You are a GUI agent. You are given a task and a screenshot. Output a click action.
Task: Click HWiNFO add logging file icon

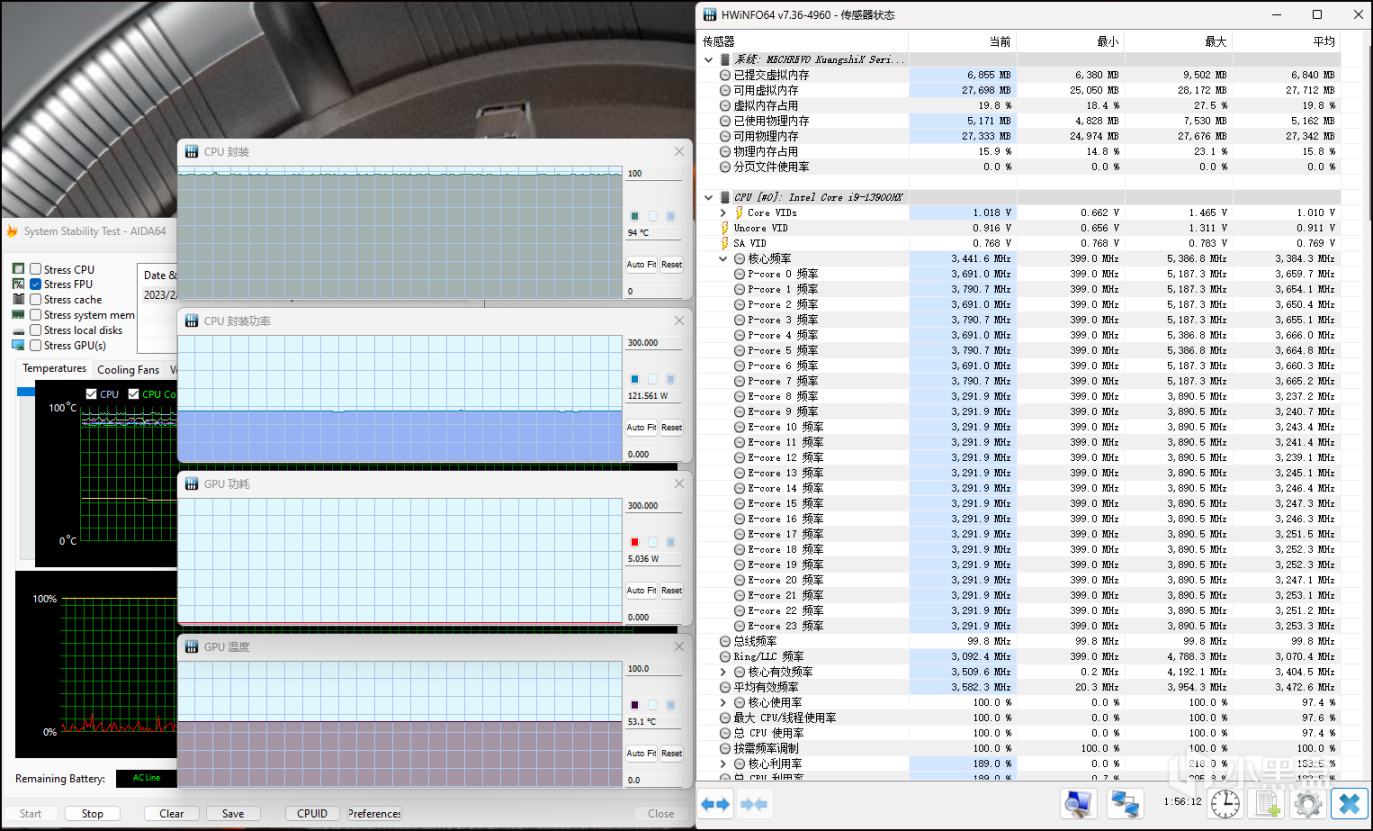1267,803
